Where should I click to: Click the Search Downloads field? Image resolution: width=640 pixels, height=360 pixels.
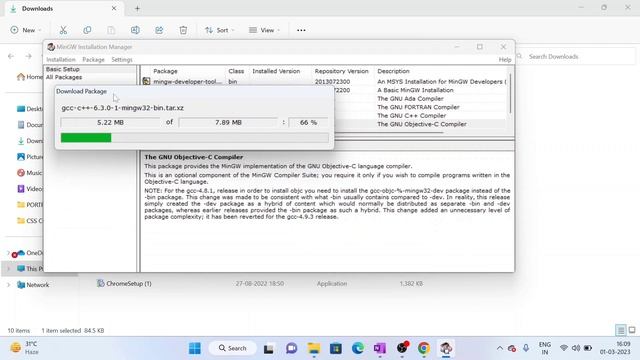[576, 57]
